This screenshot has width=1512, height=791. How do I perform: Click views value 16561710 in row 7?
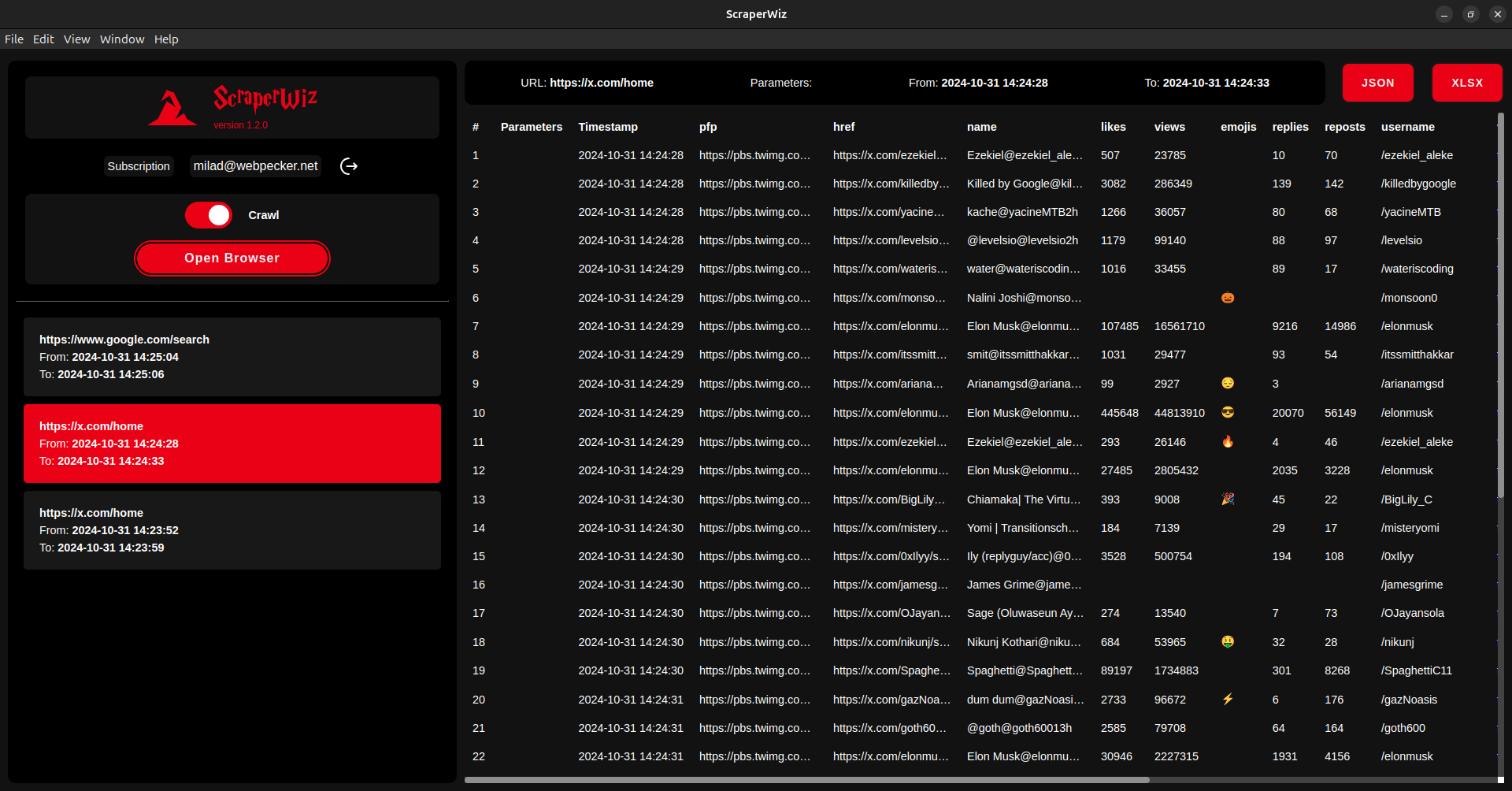pyautogui.click(x=1180, y=326)
